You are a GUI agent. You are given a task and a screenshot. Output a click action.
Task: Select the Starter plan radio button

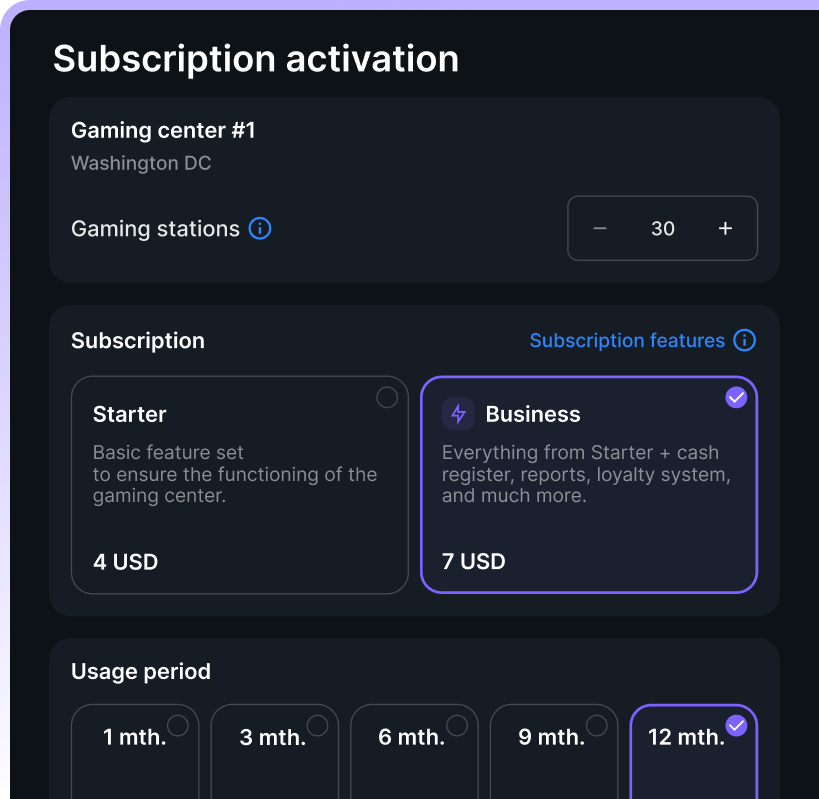pos(387,398)
